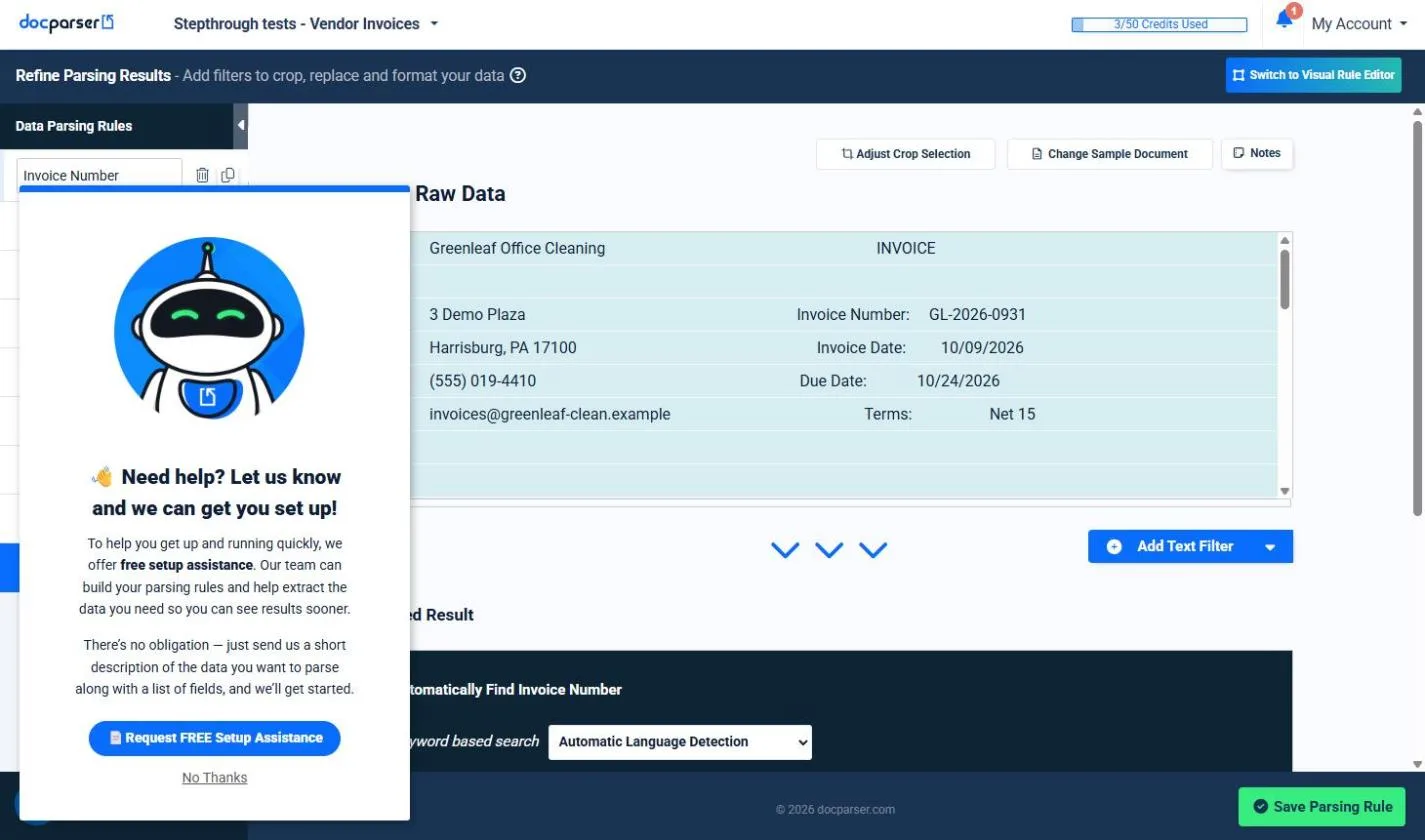The width and height of the screenshot is (1425, 840).
Task: Click Switch to Visual Rule Editor
Action: [1314, 75]
